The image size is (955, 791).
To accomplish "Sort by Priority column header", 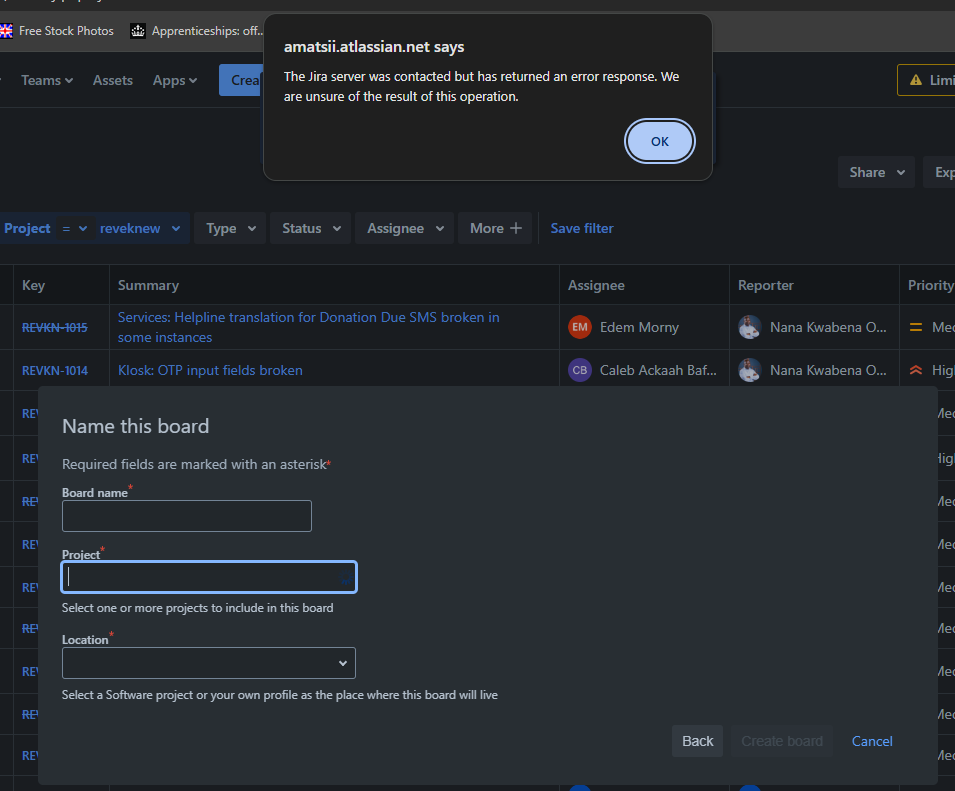I will pos(931,285).
